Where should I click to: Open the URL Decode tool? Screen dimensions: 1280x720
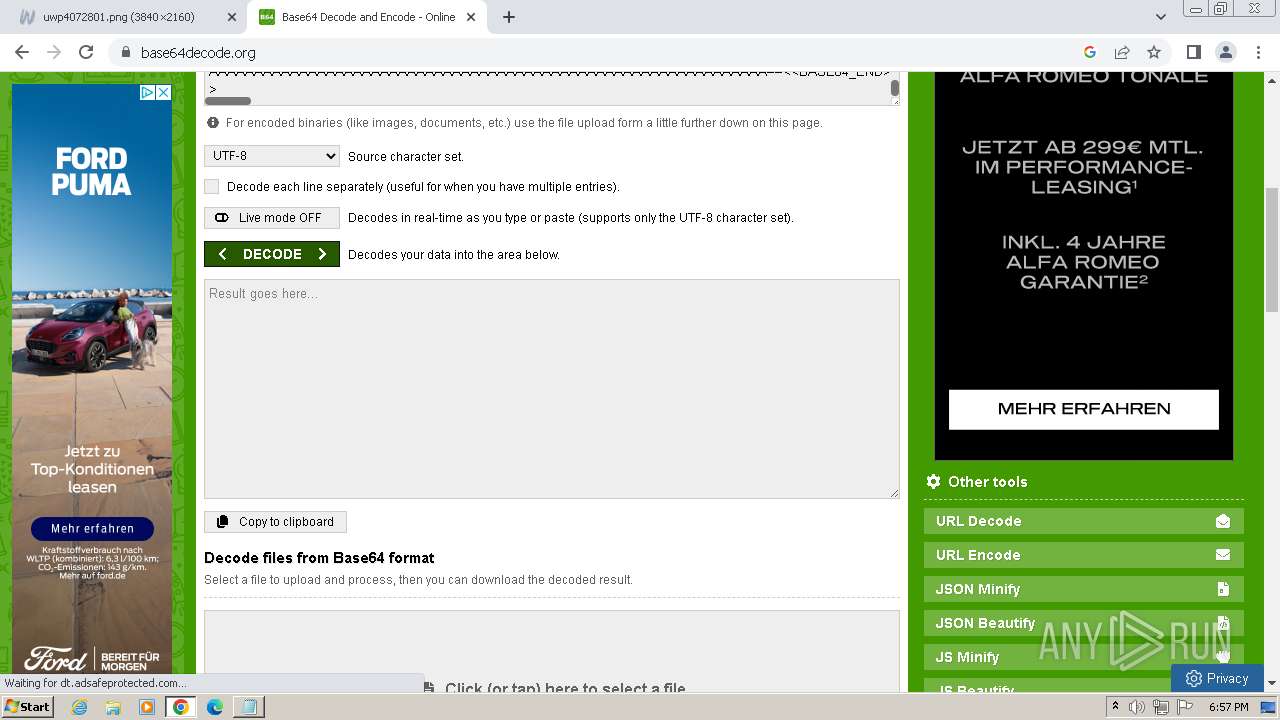point(1084,521)
